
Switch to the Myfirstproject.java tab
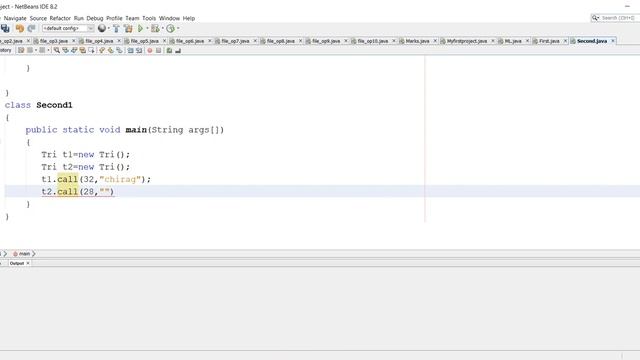point(467,41)
